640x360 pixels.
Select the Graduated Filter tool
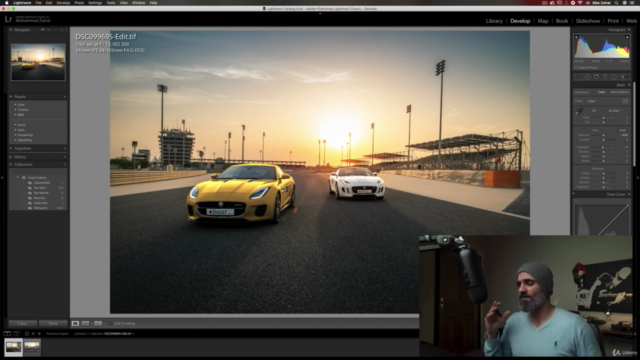click(x=605, y=77)
